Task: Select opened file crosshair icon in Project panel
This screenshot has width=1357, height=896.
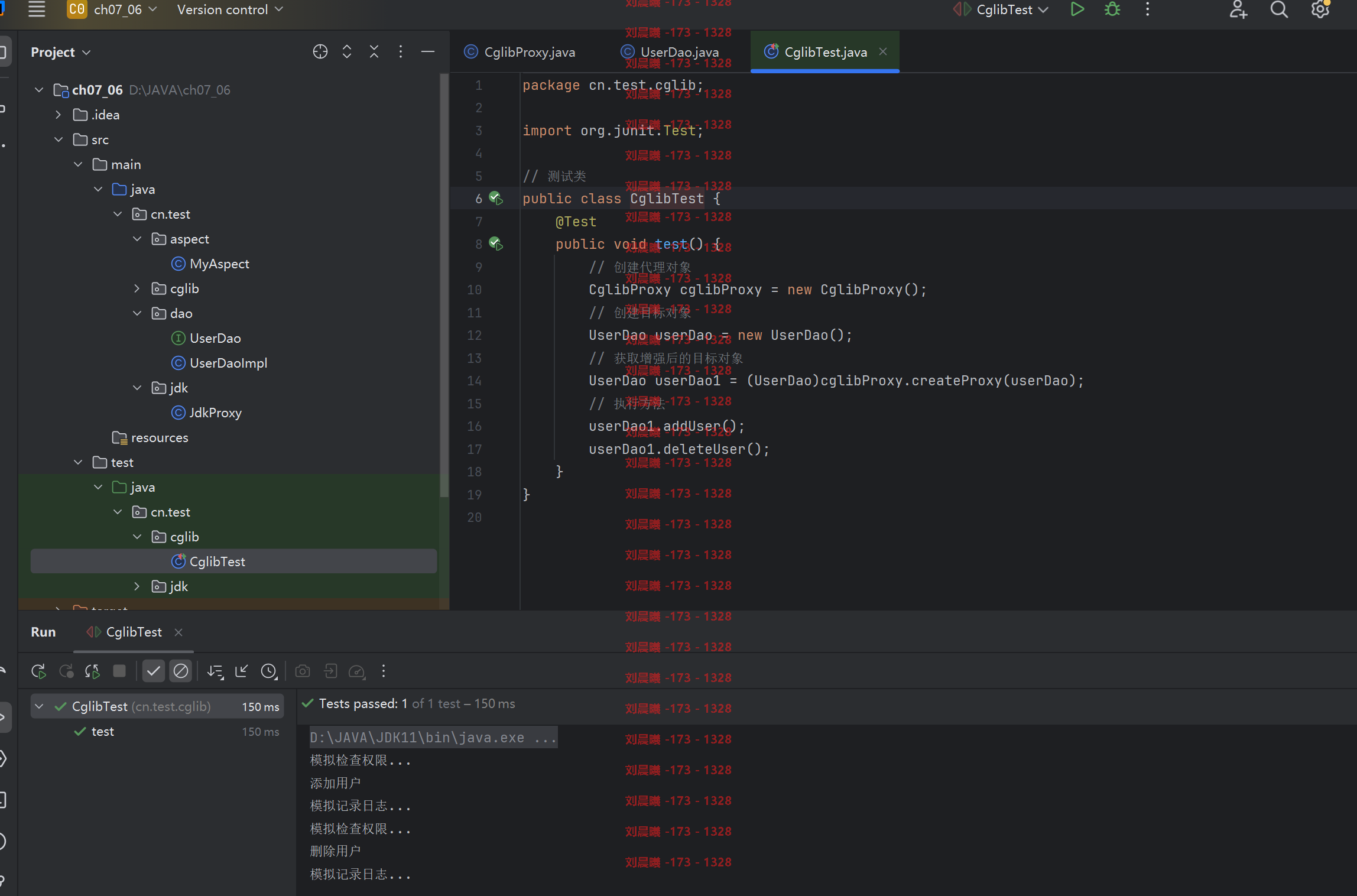Action: [x=320, y=52]
